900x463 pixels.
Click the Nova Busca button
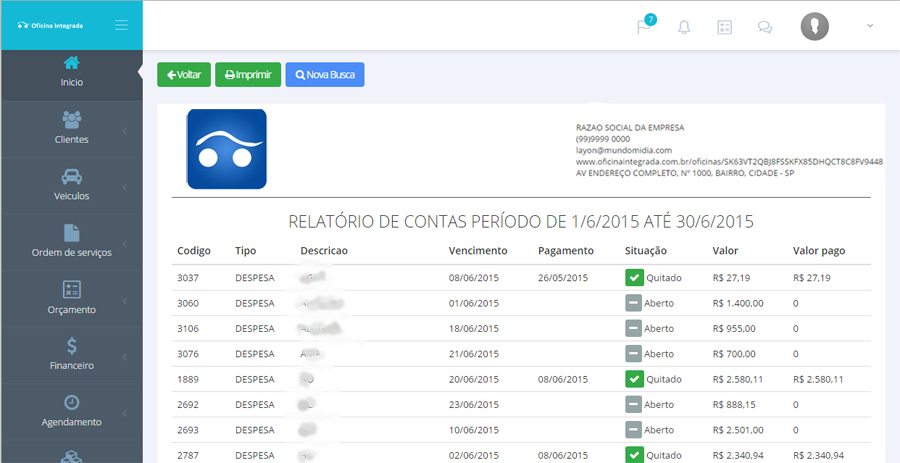(325, 75)
